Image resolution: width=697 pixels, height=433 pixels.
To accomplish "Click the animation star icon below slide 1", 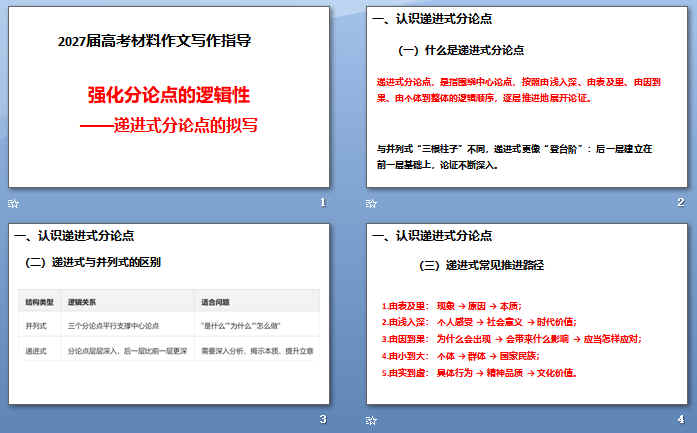I will (x=13, y=204).
